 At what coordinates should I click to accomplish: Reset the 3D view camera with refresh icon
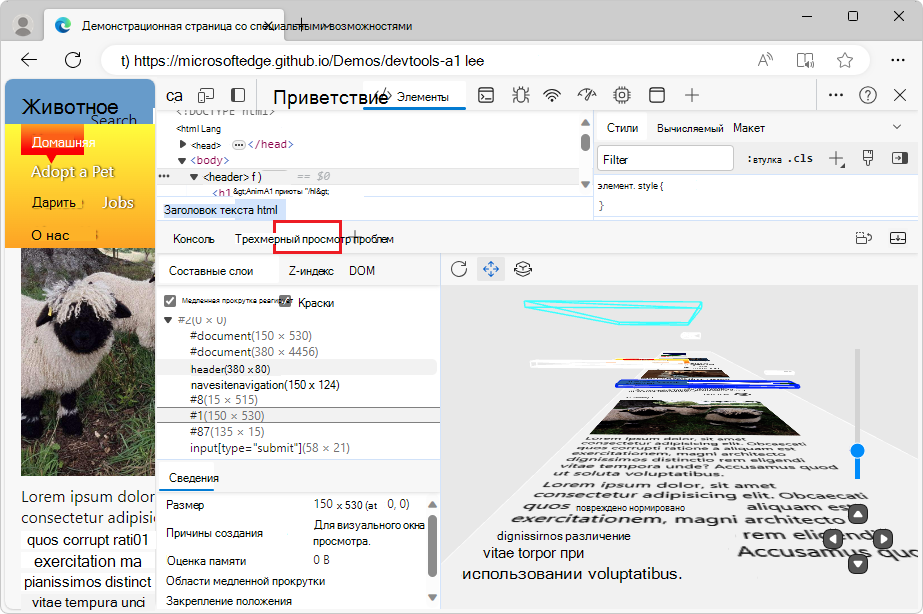click(458, 269)
